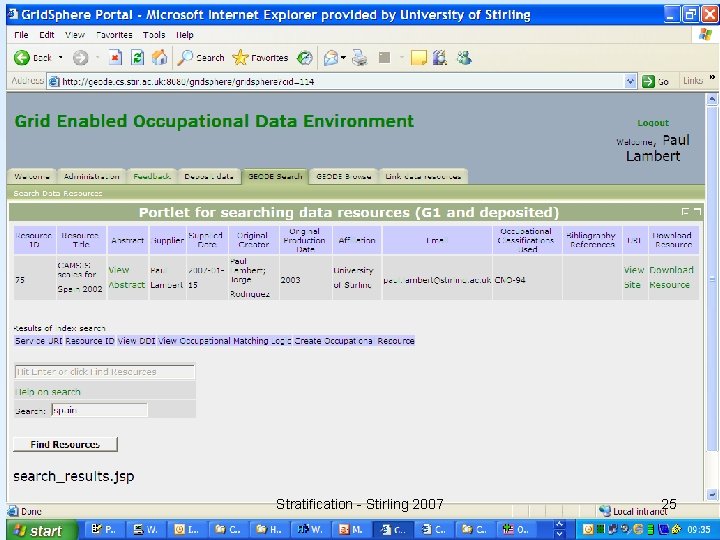Click the Stop loading icon in toolbar
The height and width of the screenshot is (540, 720).
coord(115,58)
